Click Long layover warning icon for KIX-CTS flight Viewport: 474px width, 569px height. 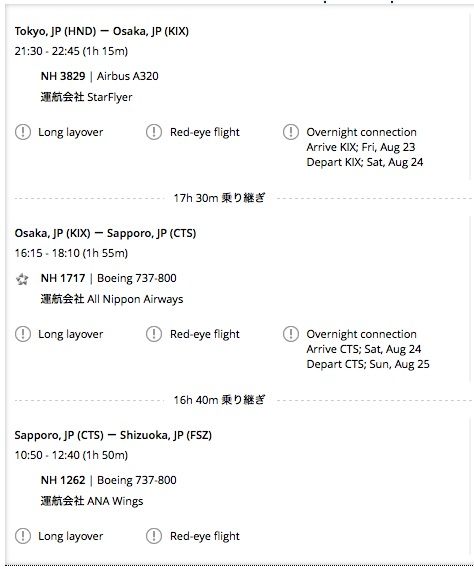pyautogui.click(x=23, y=334)
